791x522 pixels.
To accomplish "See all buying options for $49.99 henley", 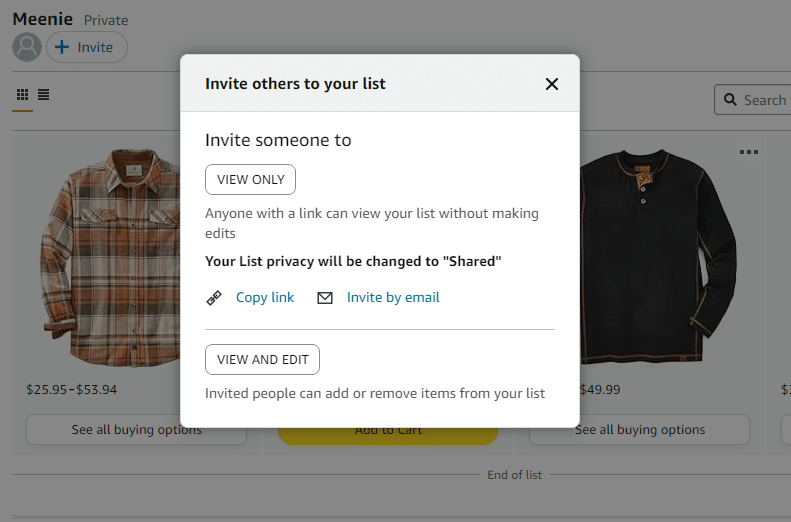I will point(640,430).
